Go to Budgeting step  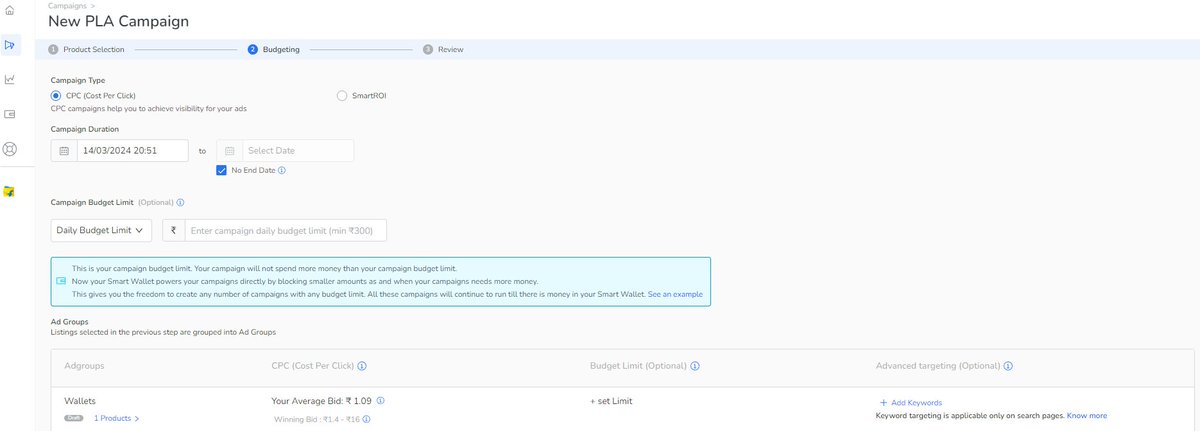tap(274, 49)
